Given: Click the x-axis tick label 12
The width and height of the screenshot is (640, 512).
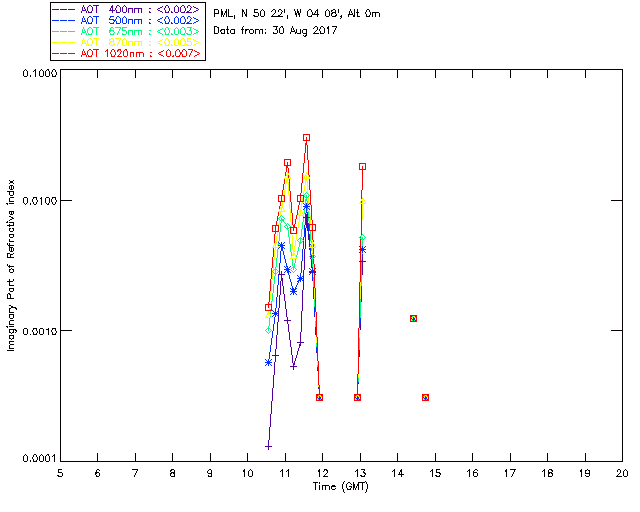Looking at the screenshot, I should (322, 473).
